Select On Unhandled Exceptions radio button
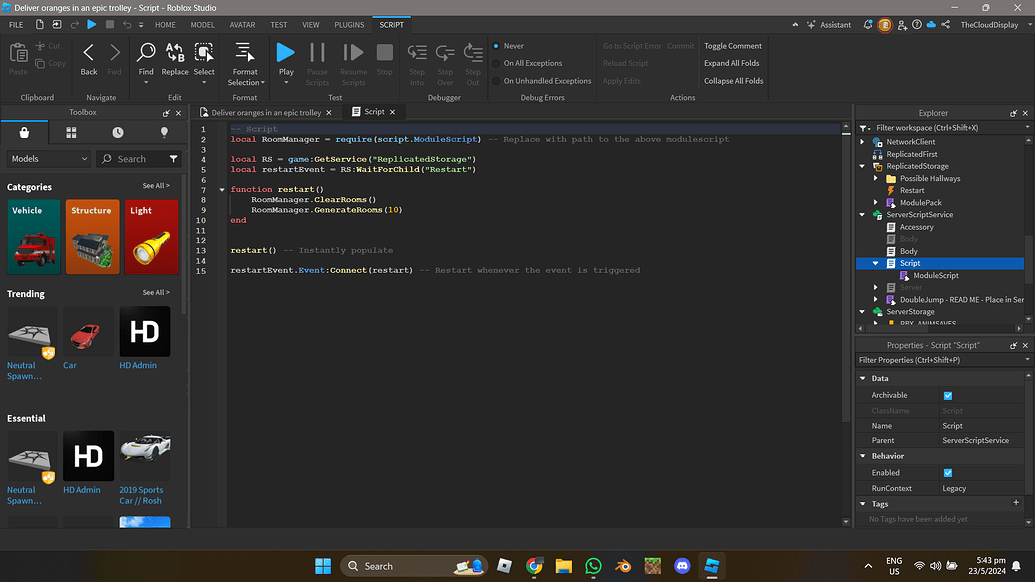The image size is (1035, 582). click(x=496, y=81)
